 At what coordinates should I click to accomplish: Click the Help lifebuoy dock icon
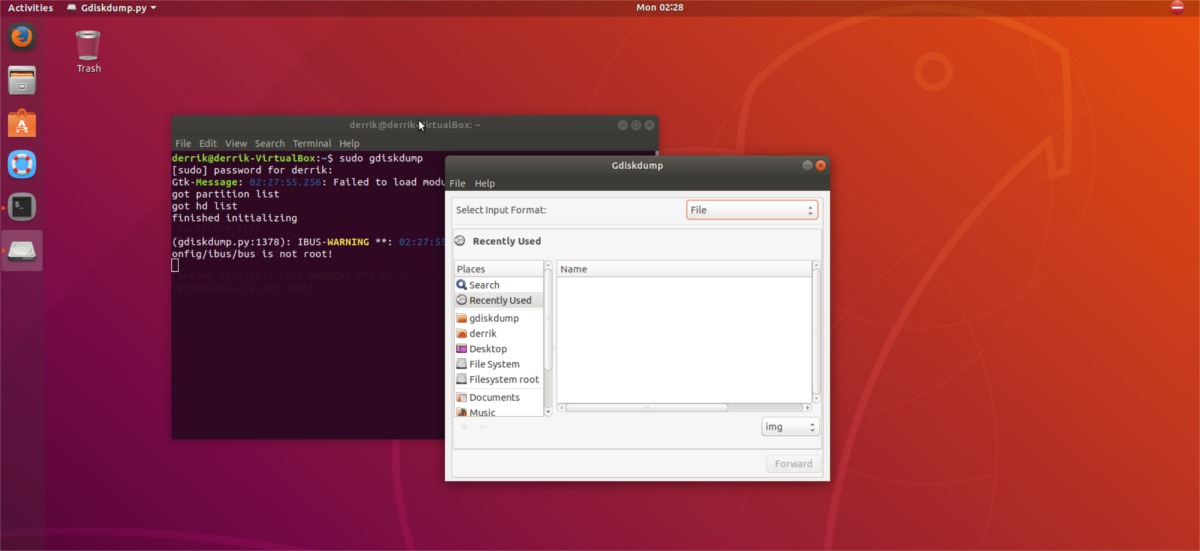tap(22, 164)
